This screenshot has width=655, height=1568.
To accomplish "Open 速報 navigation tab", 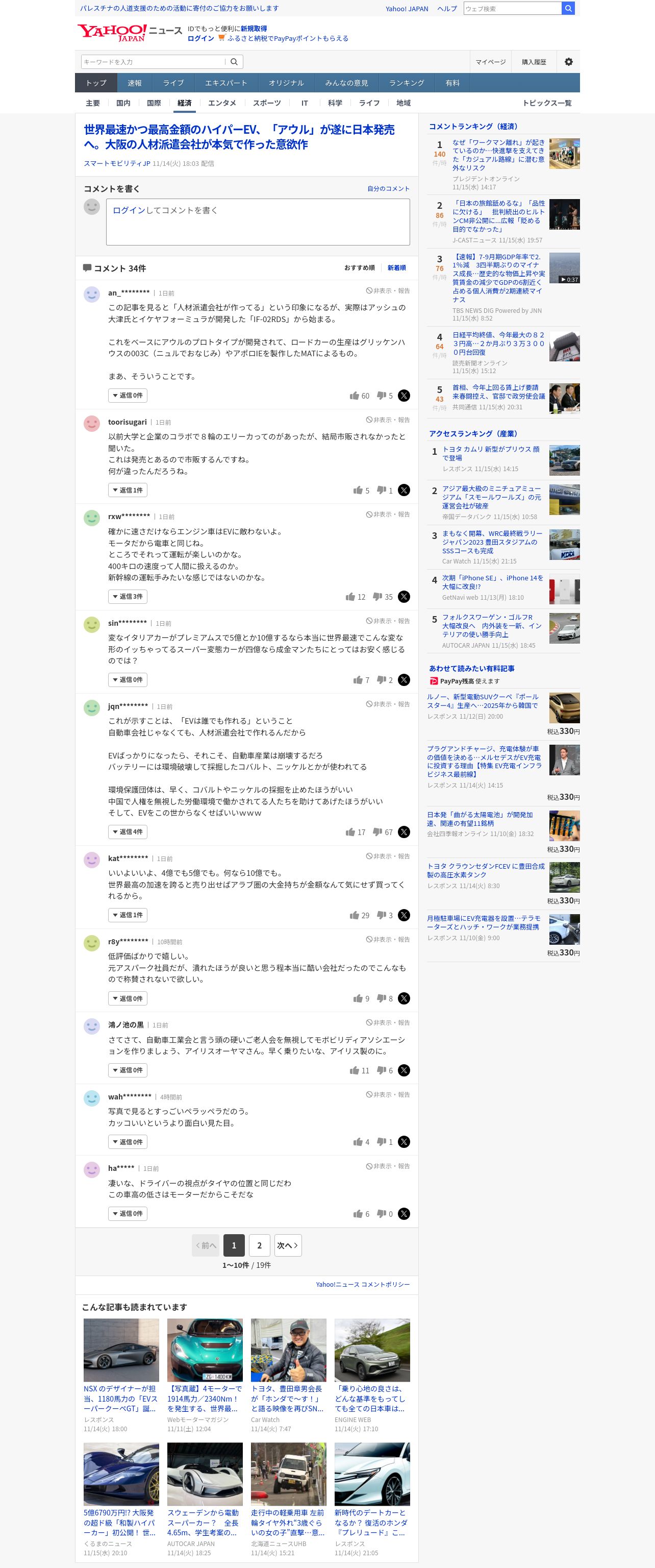I will point(134,83).
